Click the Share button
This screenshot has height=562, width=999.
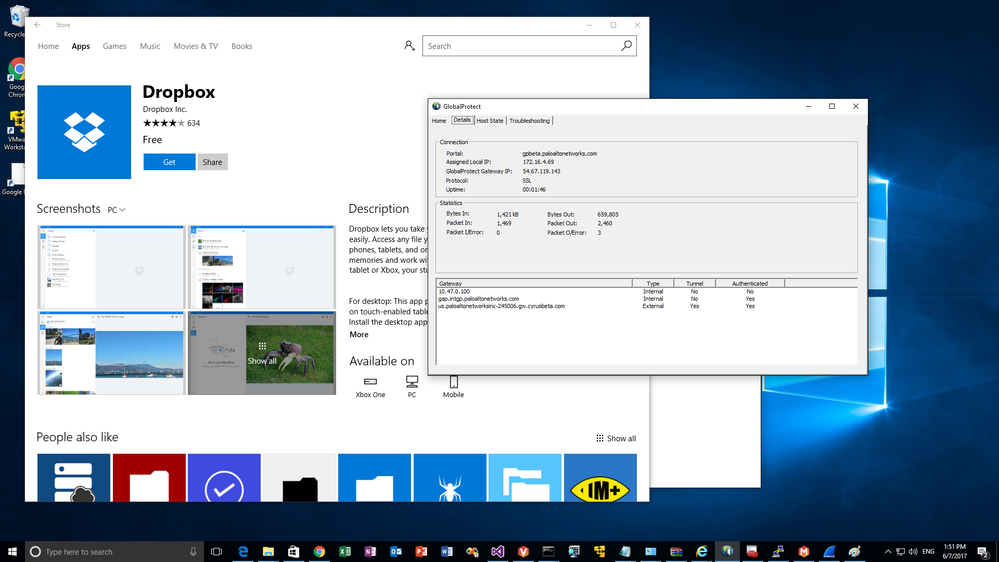[212, 162]
